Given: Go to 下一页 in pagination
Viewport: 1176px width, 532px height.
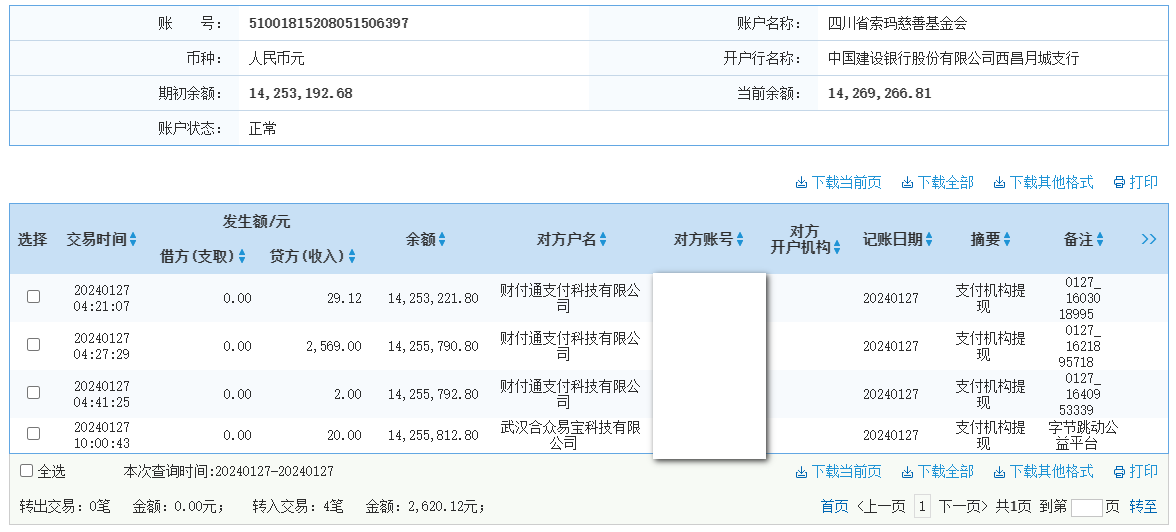Looking at the screenshot, I should (964, 506).
